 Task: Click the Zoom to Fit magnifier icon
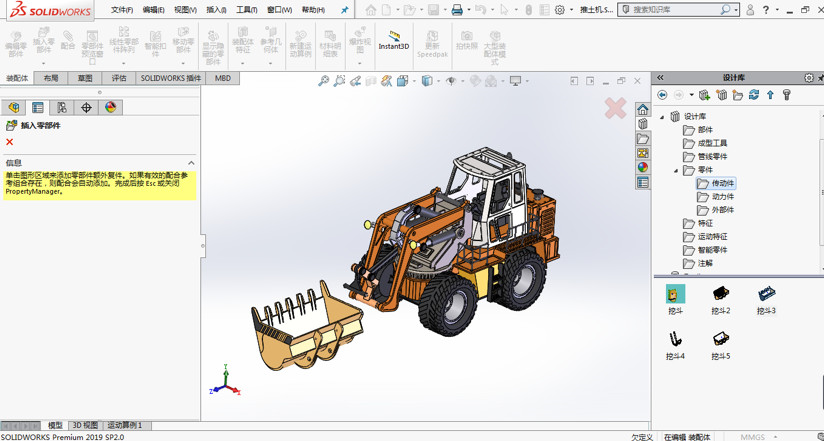(x=324, y=81)
